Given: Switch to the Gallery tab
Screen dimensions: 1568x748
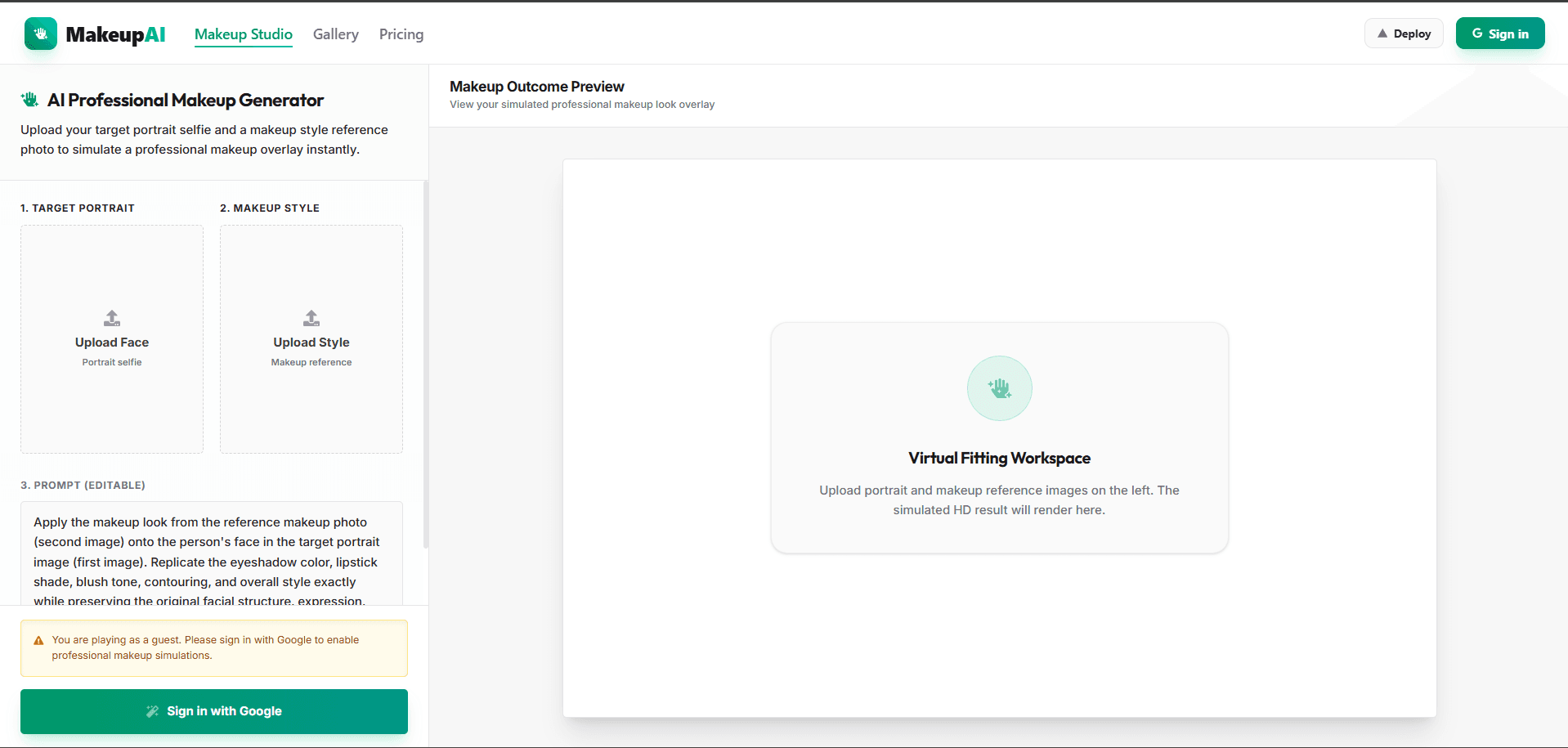Looking at the screenshot, I should click(336, 34).
